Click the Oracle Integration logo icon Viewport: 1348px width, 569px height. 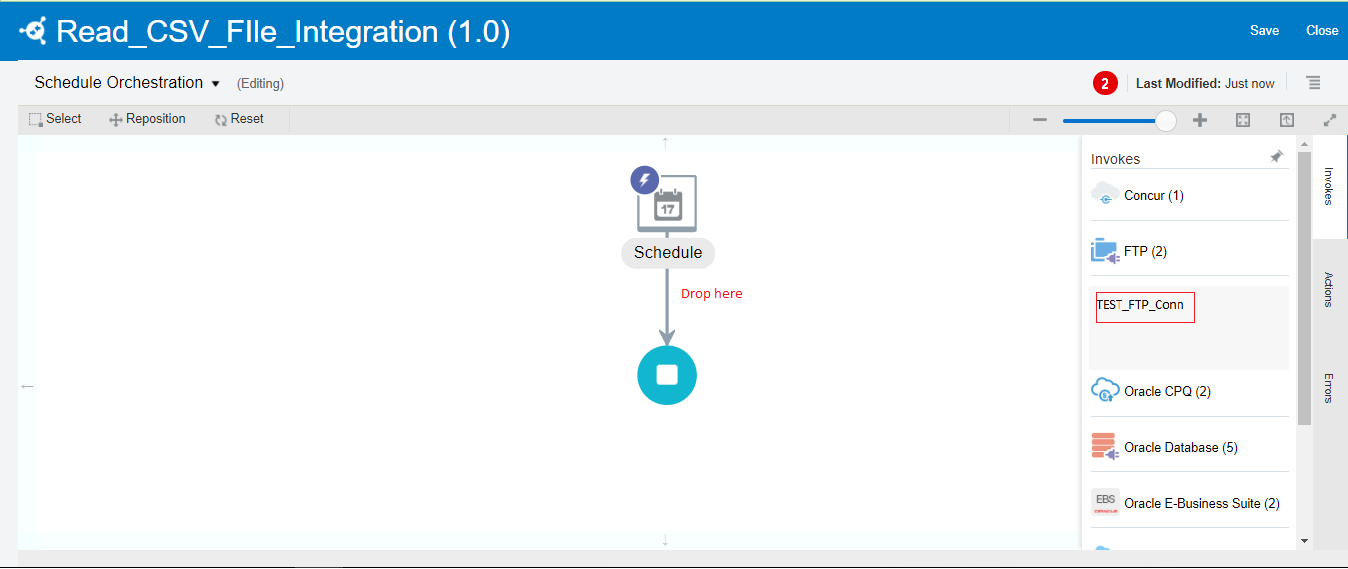[33, 31]
